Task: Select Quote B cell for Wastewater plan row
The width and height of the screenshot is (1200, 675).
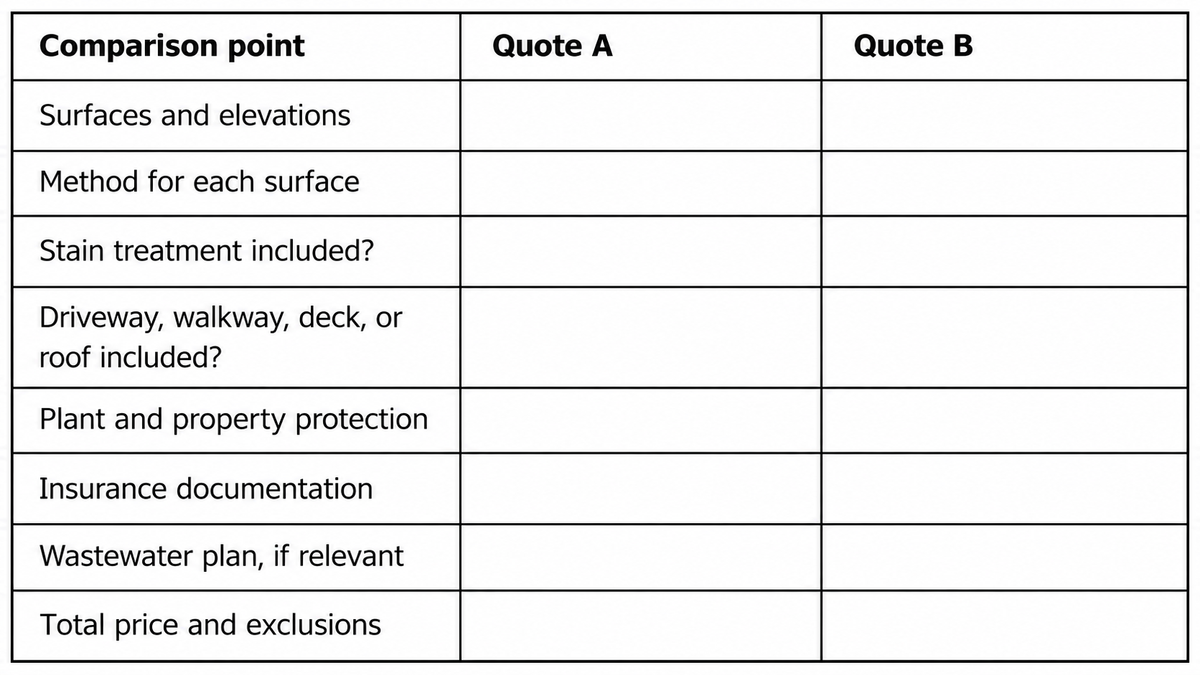Action: tap(1004, 557)
